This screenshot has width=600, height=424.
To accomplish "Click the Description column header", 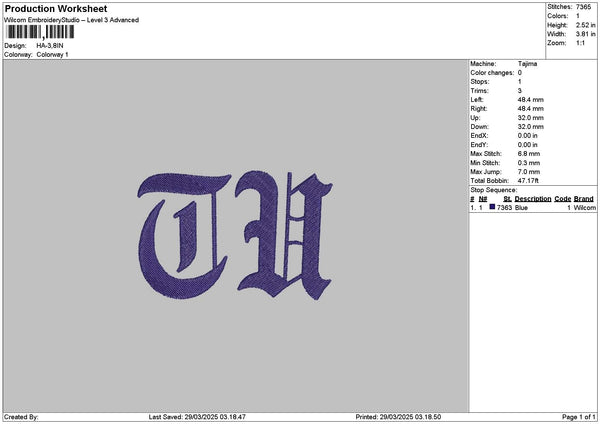I will (532, 199).
